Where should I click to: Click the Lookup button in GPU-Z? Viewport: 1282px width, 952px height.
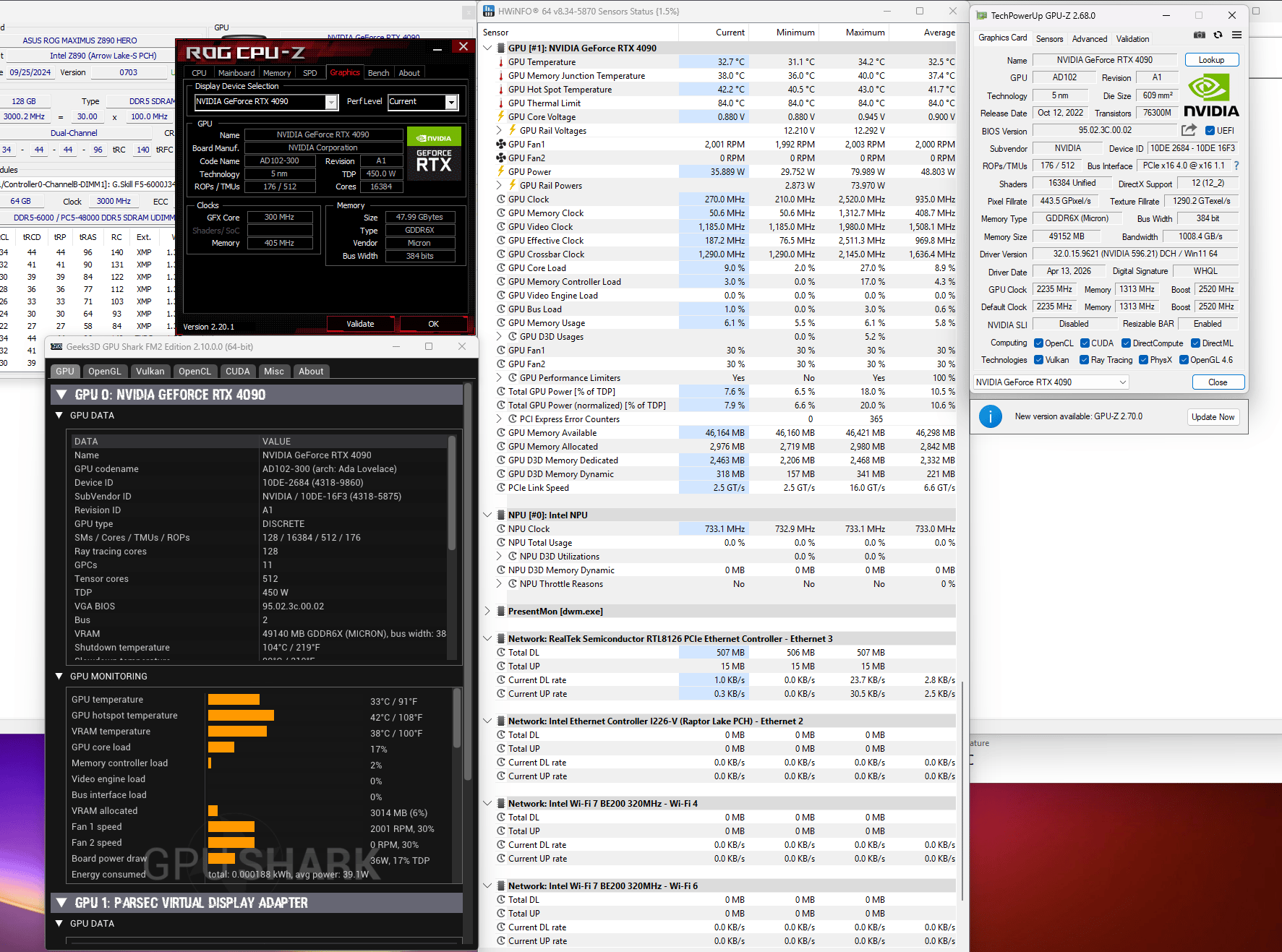(1211, 60)
